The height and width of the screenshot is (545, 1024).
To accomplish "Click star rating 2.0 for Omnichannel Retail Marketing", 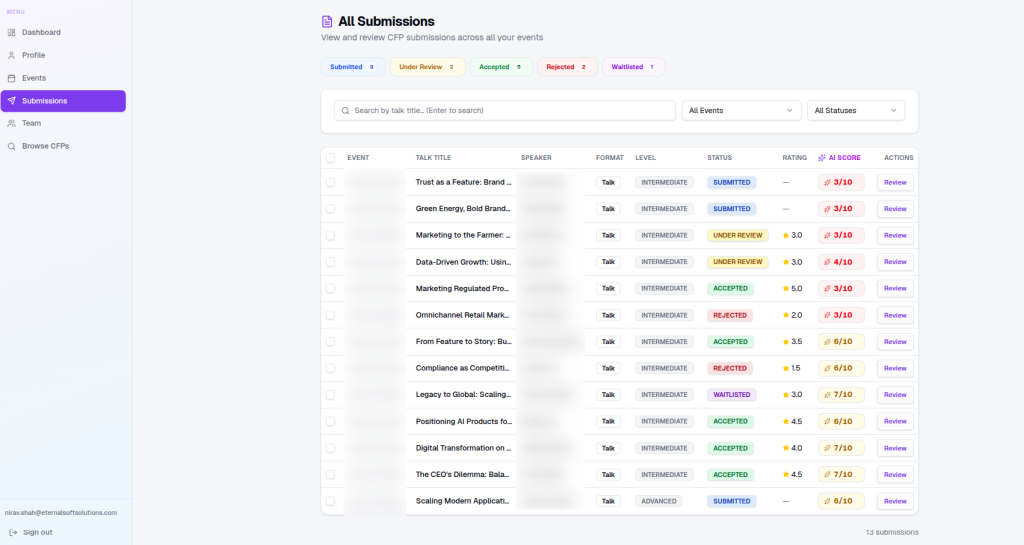I will pyautogui.click(x=792, y=315).
